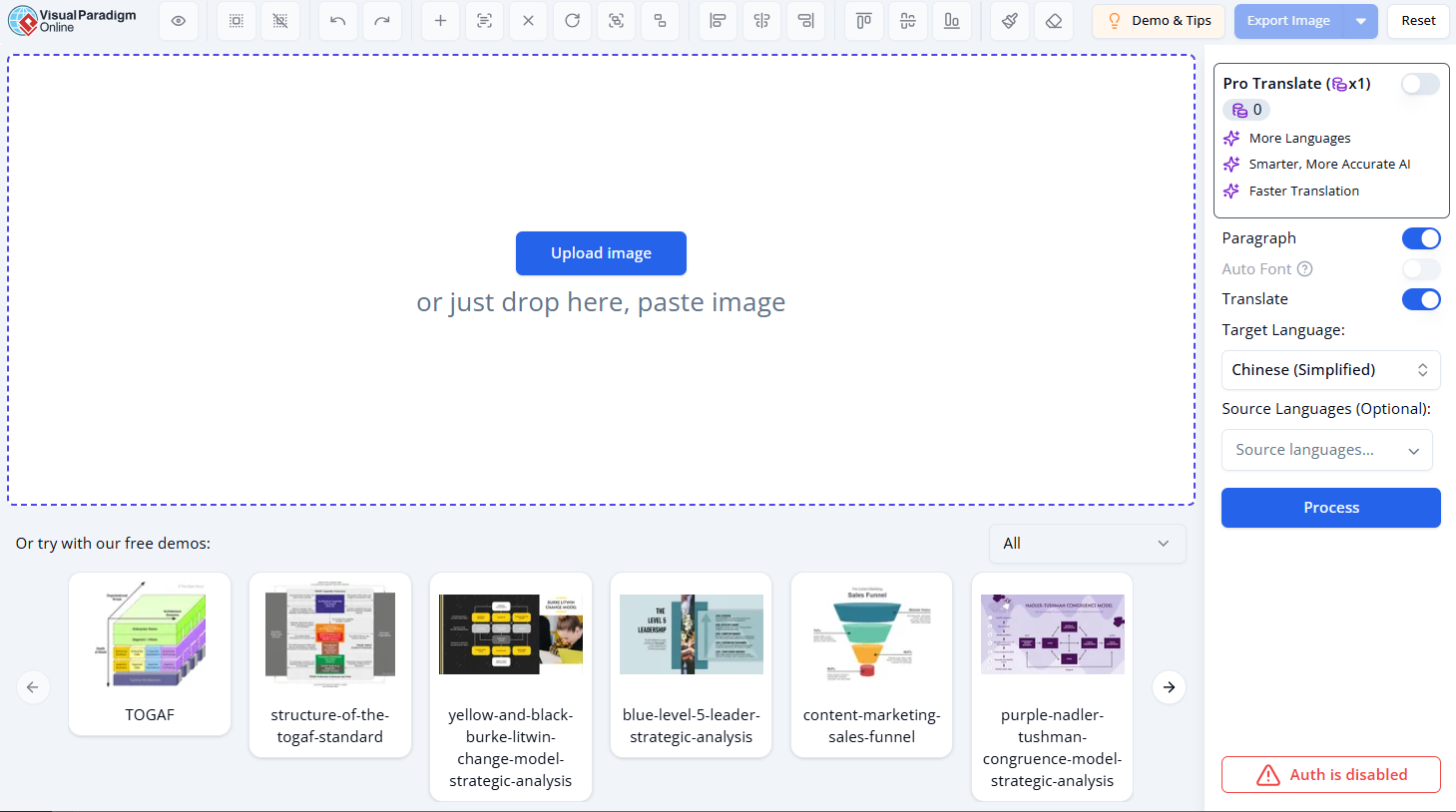Open the All demo filter dropdown
1456x812 pixels.
[x=1087, y=544]
